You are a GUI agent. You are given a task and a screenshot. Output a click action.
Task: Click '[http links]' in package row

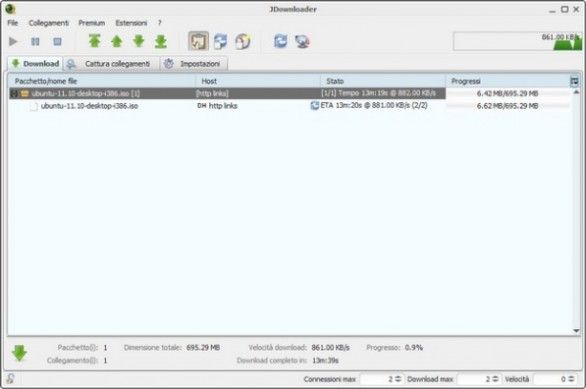pos(212,93)
